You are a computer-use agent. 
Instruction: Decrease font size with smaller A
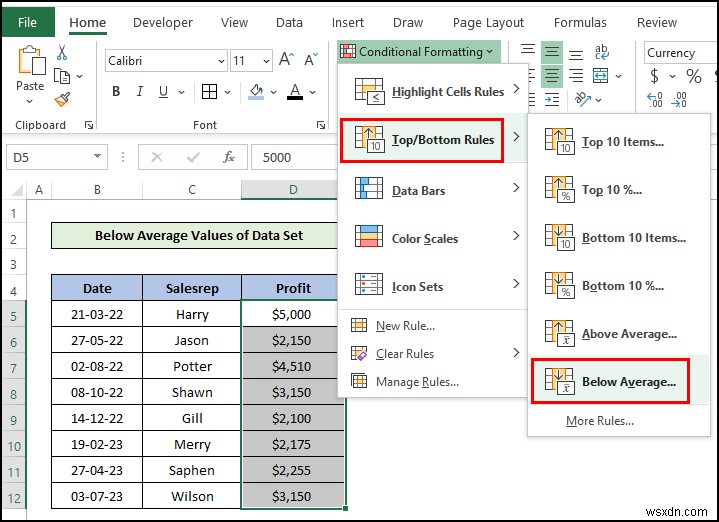point(311,60)
